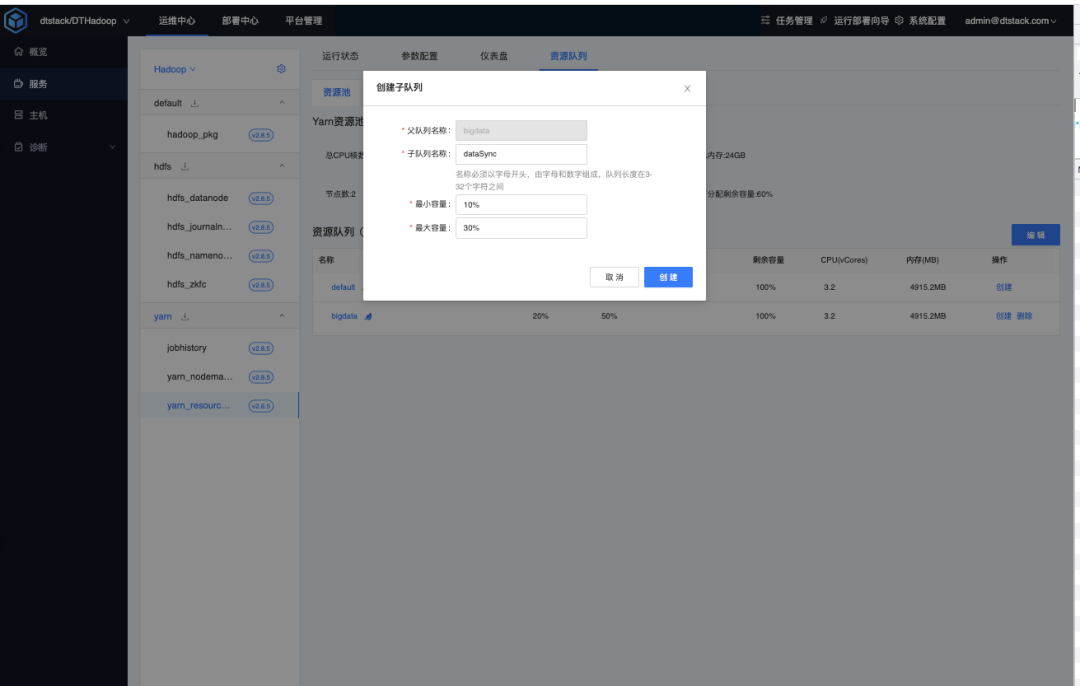This screenshot has height=686, width=1080.
Task: Collapse the default service group
Action: (282, 103)
